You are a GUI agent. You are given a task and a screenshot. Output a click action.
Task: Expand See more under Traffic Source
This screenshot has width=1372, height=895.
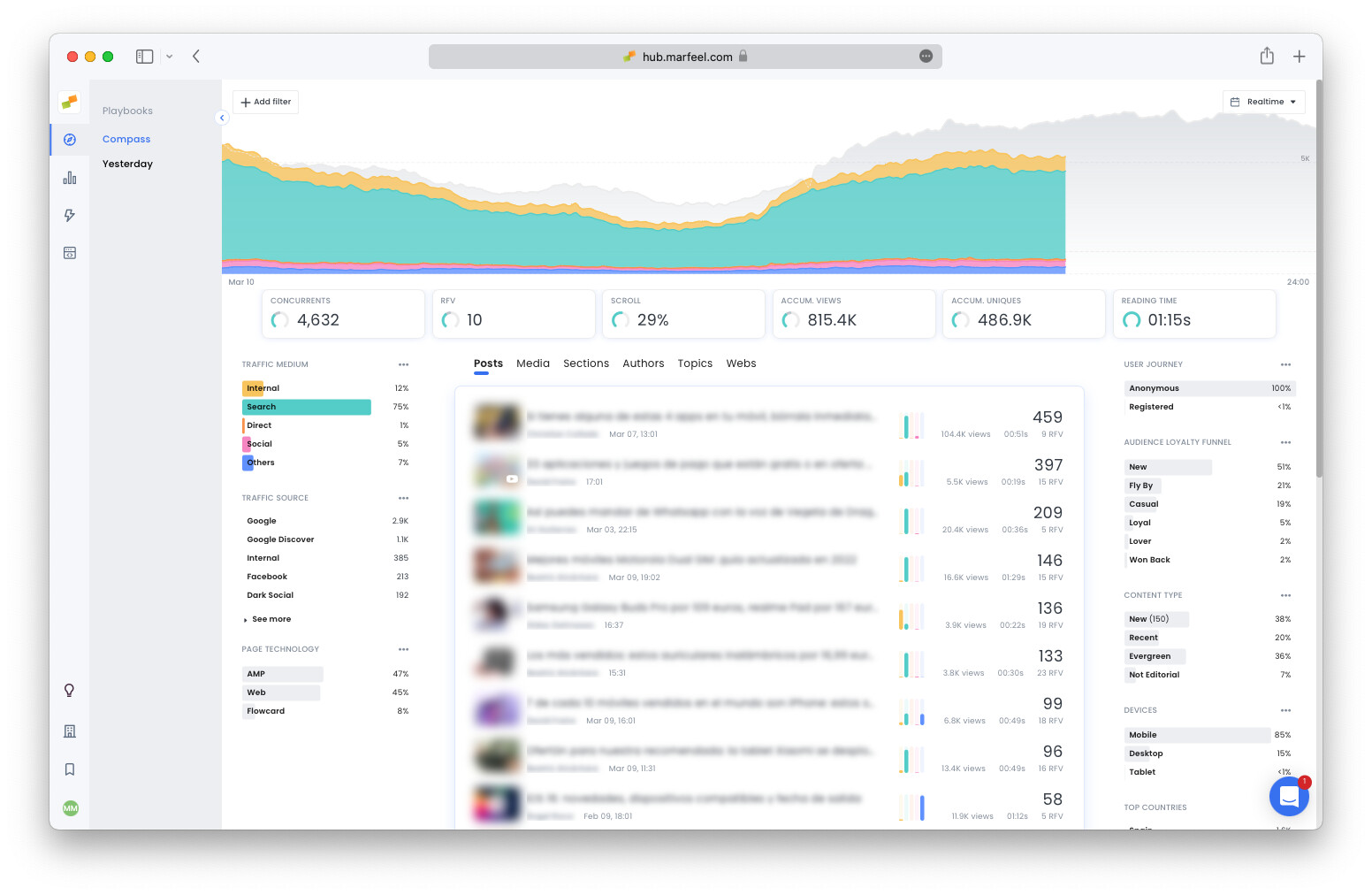coord(268,619)
